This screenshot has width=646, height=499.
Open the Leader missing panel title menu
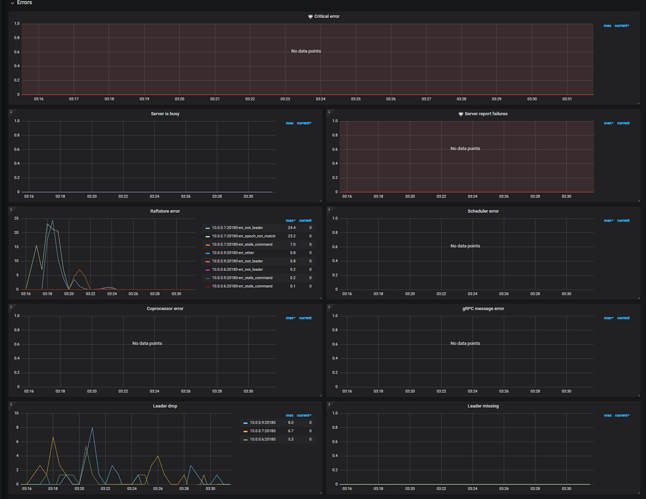pos(483,406)
